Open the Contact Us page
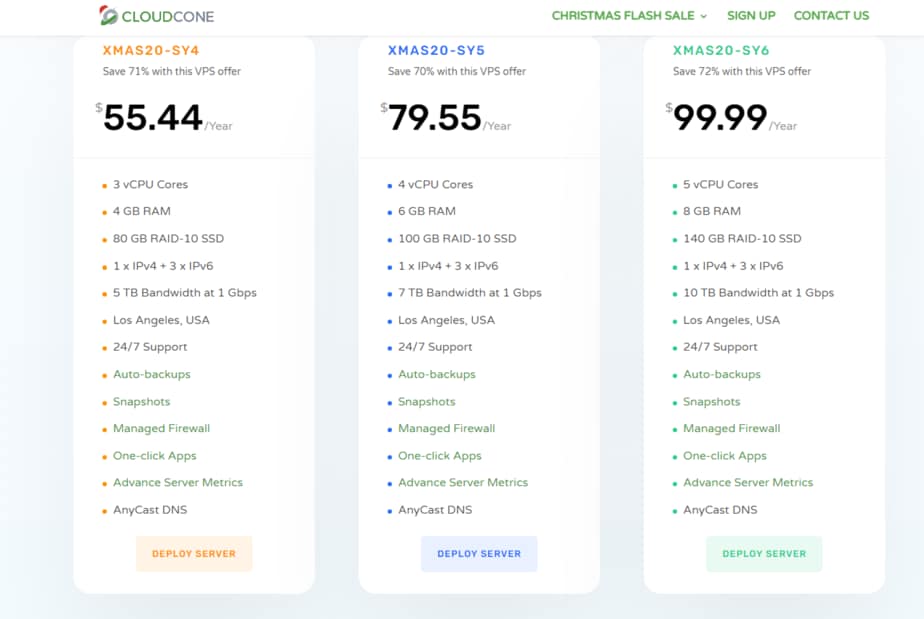 (x=831, y=16)
